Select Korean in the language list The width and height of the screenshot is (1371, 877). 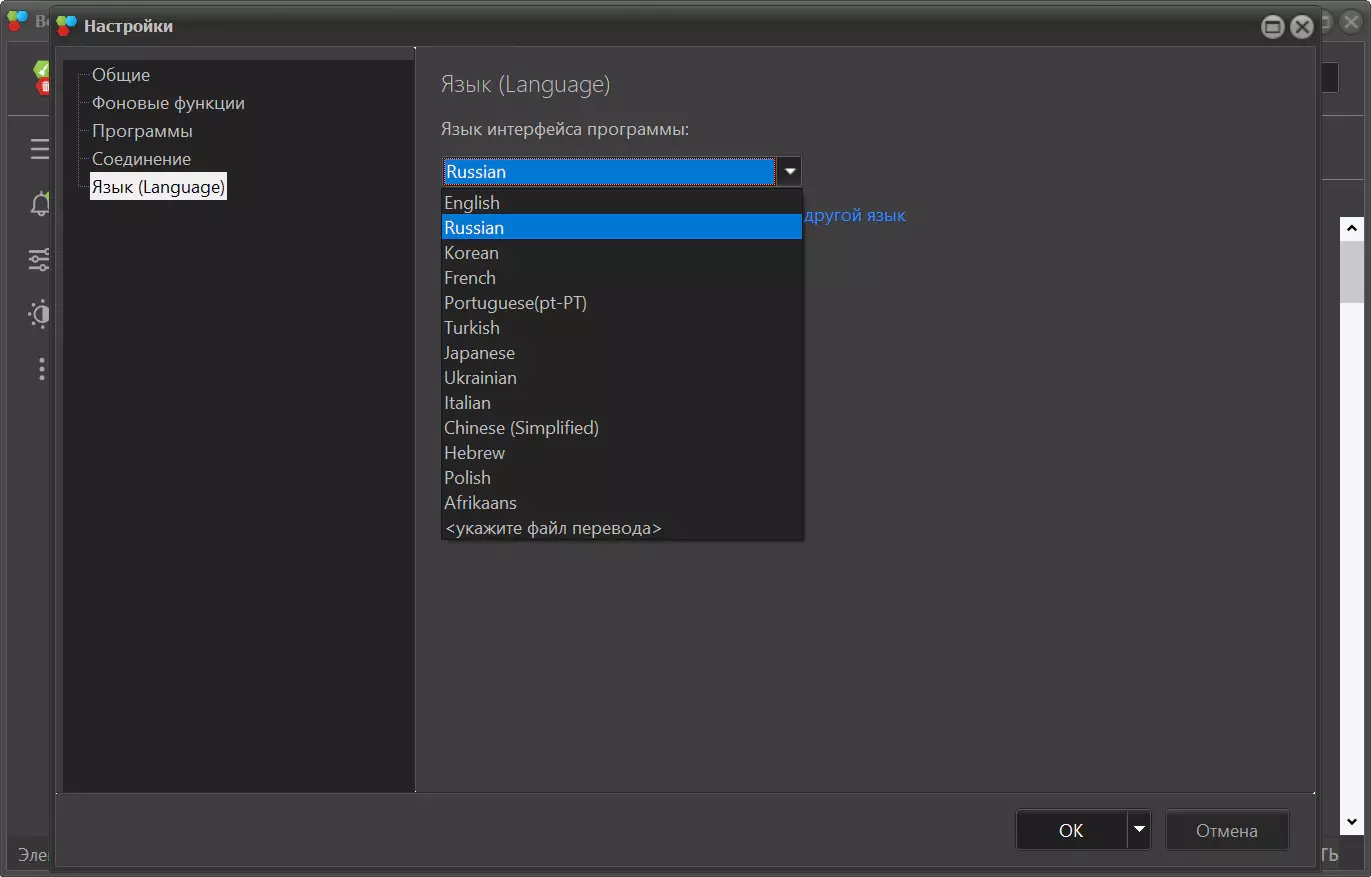point(471,253)
